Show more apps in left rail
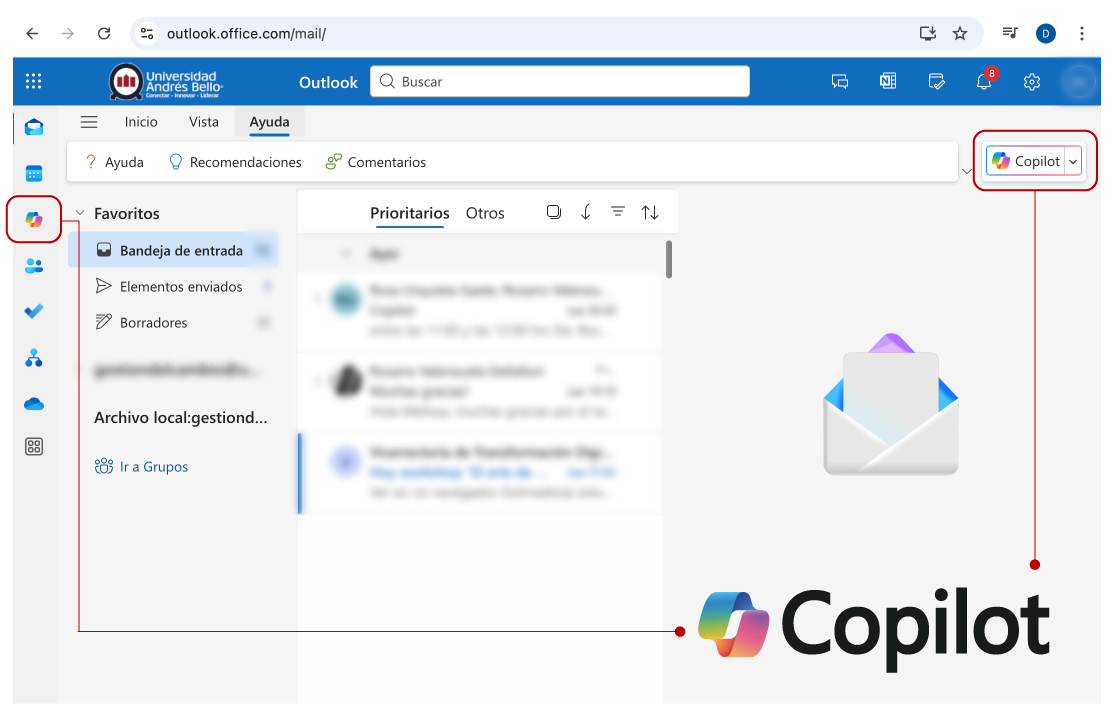Viewport: 1115px width, 716px height. click(33, 447)
